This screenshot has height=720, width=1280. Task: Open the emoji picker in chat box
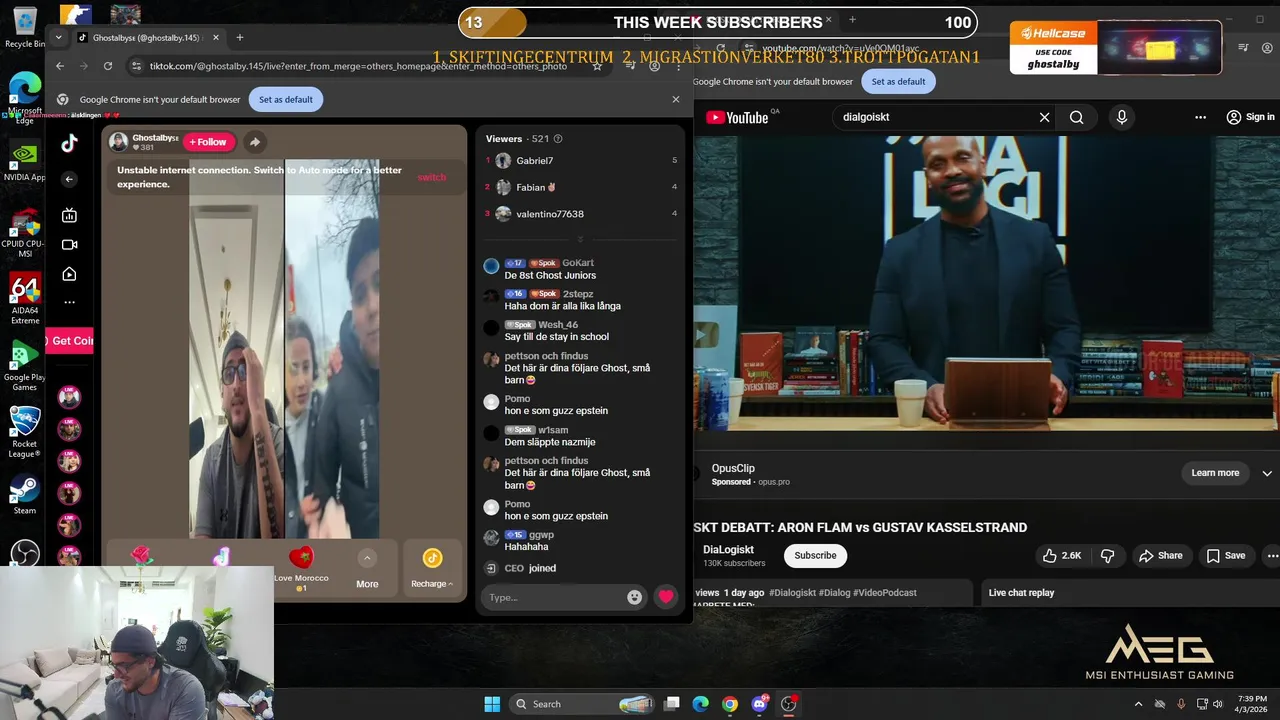pyautogui.click(x=634, y=597)
